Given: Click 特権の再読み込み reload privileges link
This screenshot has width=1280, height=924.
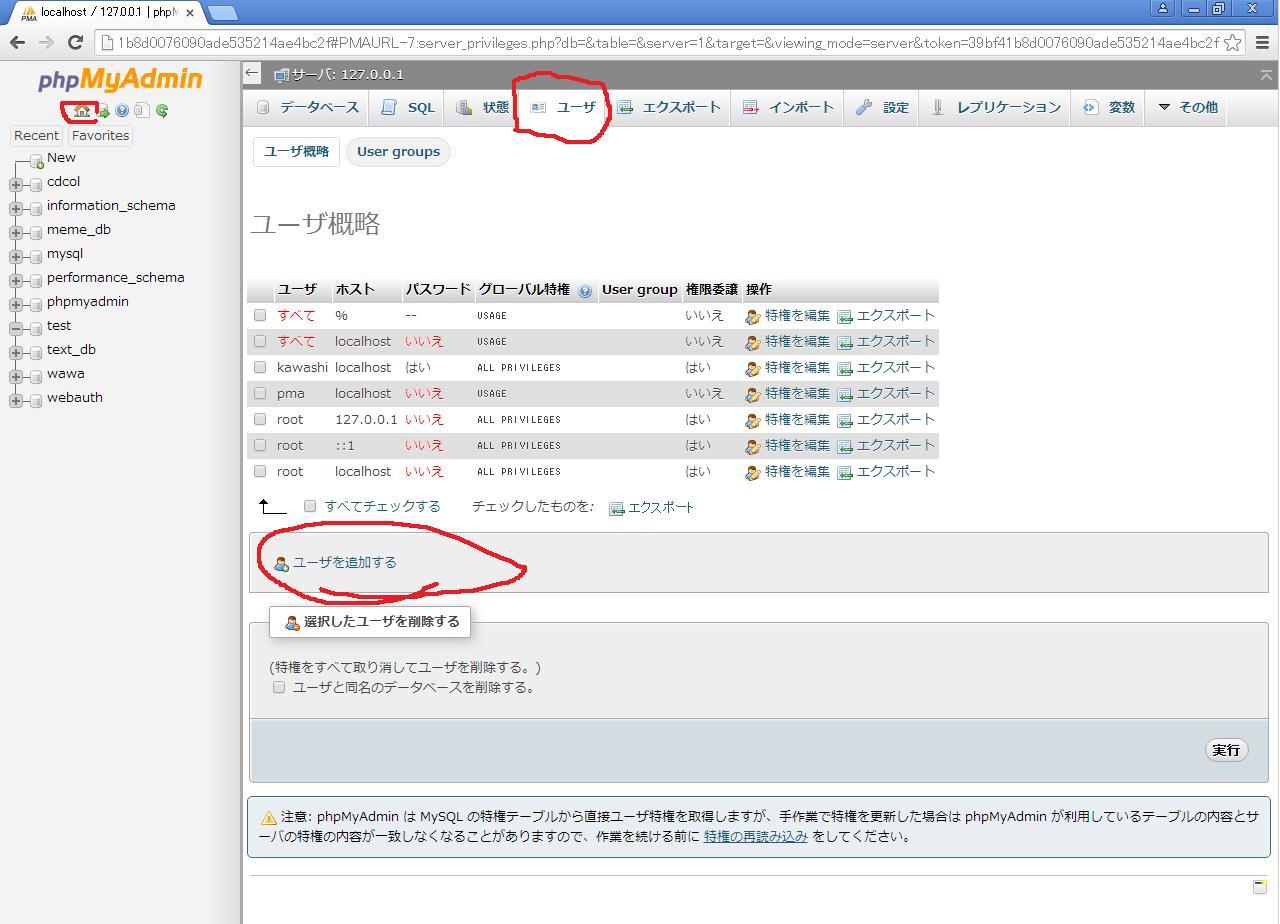Looking at the screenshot, I should click(x=755, y=837).
